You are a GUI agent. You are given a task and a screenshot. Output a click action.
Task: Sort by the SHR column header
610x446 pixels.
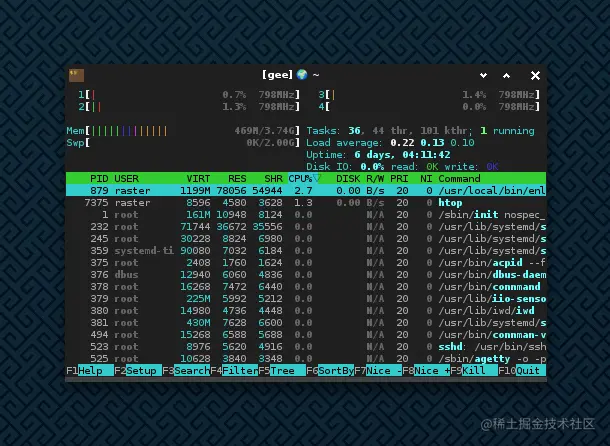click(273, 178)
